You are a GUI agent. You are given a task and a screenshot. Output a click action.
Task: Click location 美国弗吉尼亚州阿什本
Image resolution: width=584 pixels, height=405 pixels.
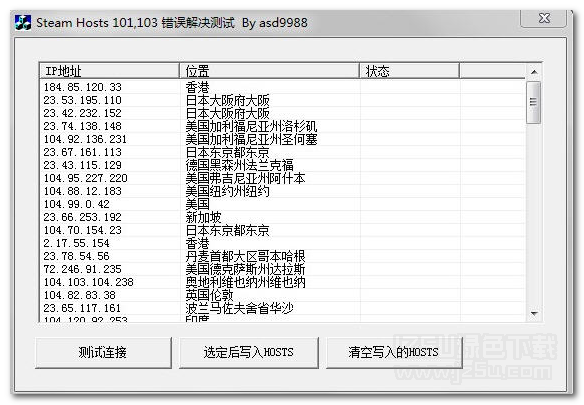[x=245, y=178]
